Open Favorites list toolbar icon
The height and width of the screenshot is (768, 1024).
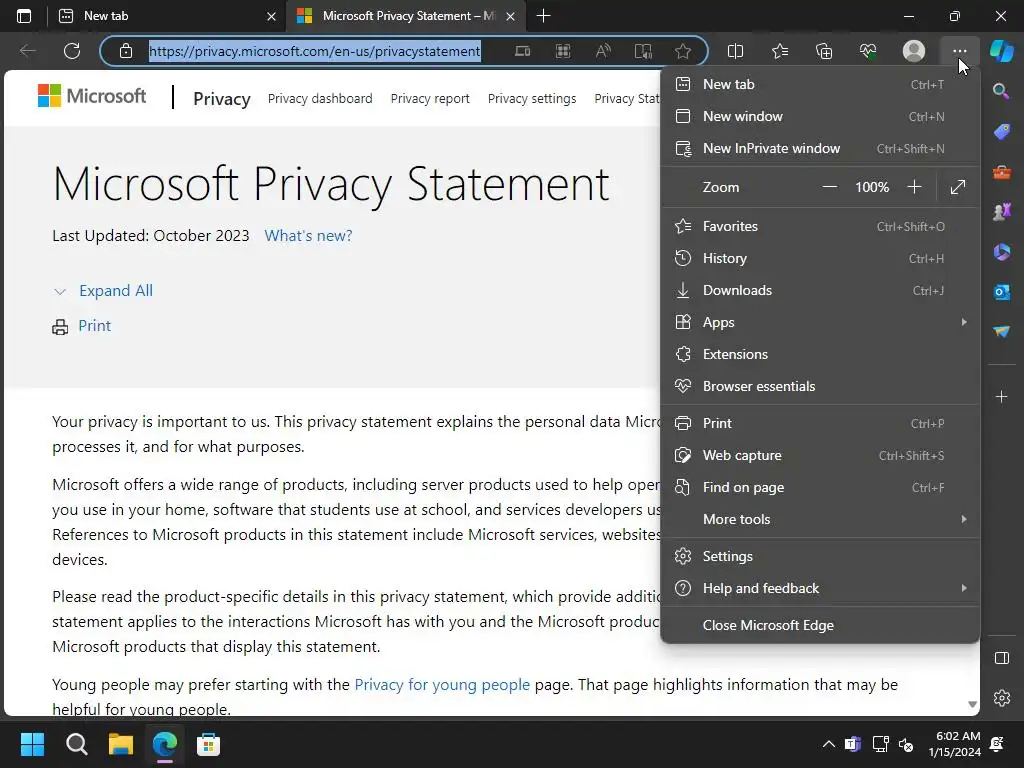(780, 51)
